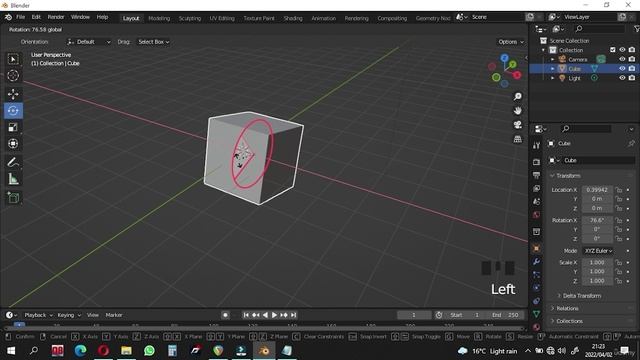Viewport: 640px width, 360px height.
Task: Hide the Camera in the outliner
Action: [x=622, y=59]
